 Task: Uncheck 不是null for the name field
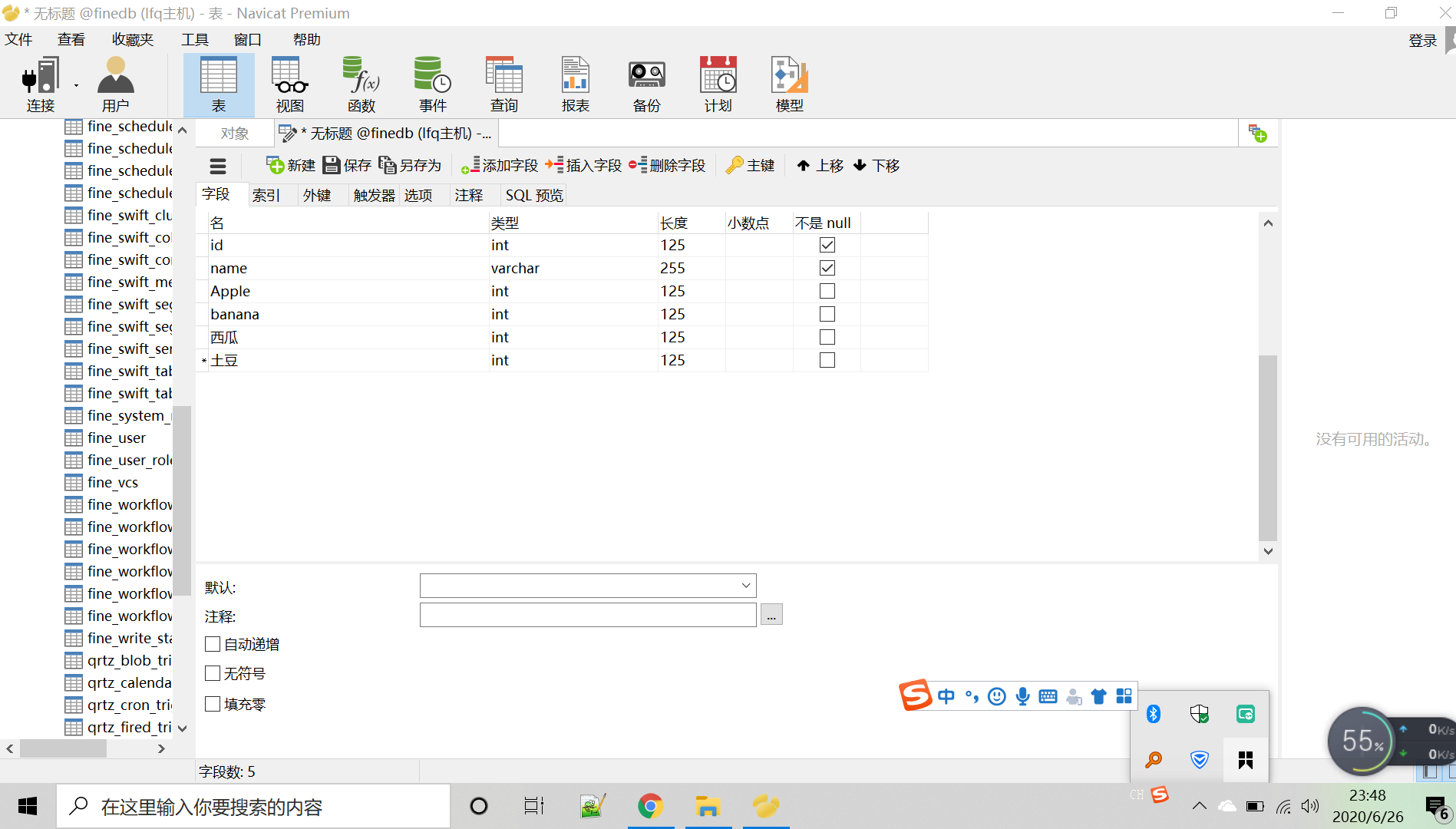826,267
